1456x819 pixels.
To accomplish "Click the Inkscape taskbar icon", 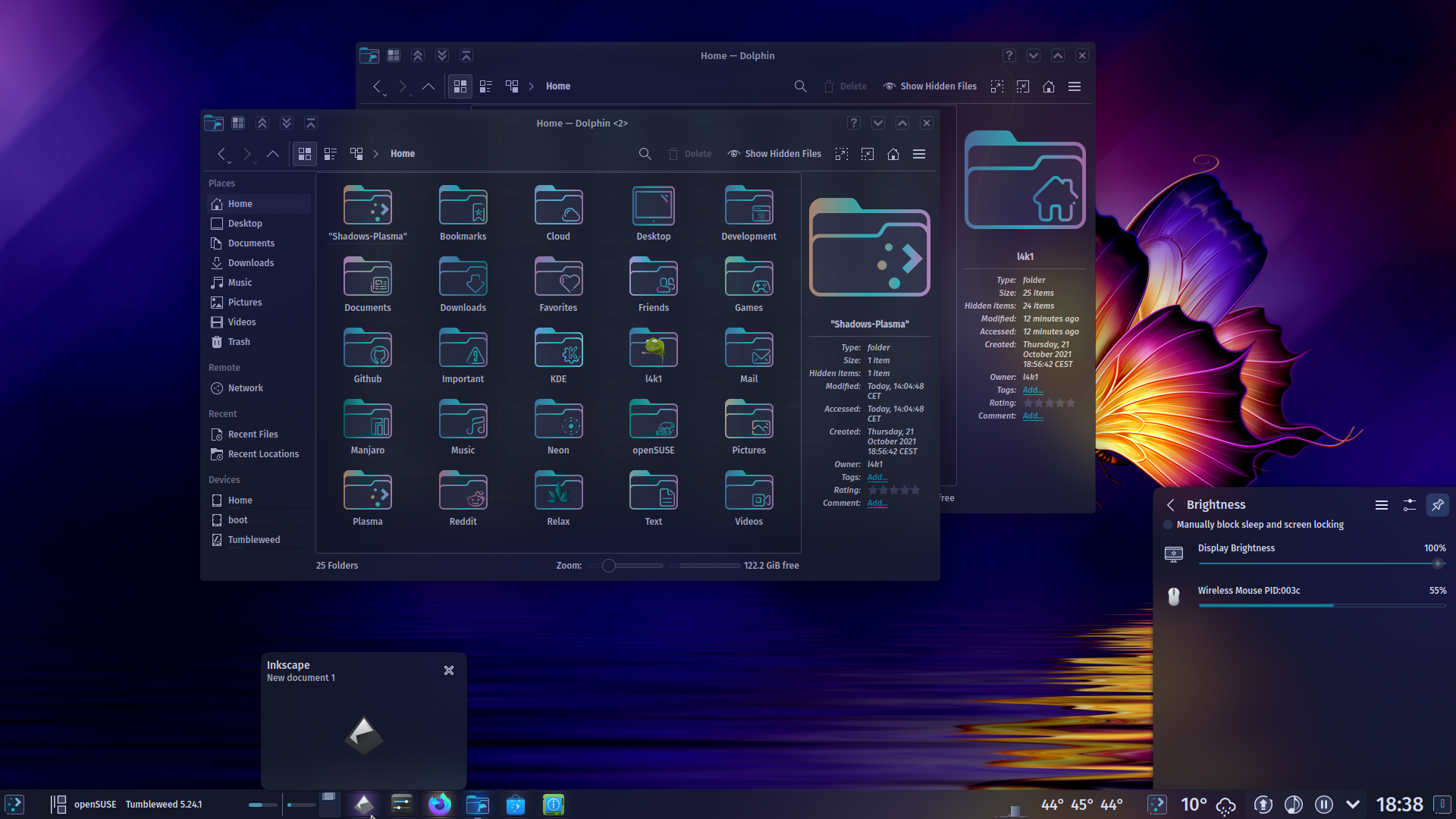I will pos(364,805).
